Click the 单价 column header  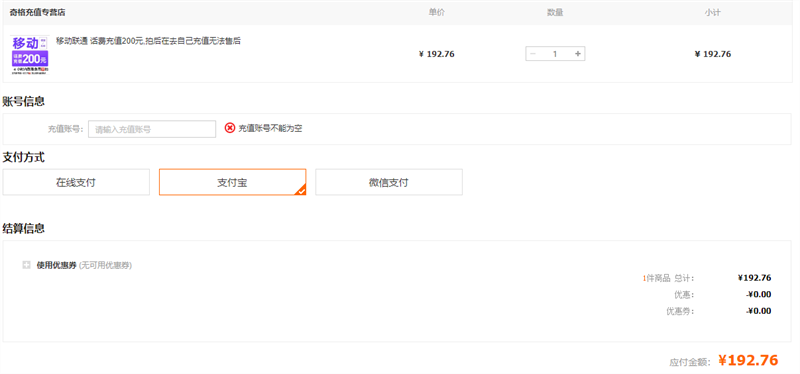pyautogui.click(x=437, y=12)
